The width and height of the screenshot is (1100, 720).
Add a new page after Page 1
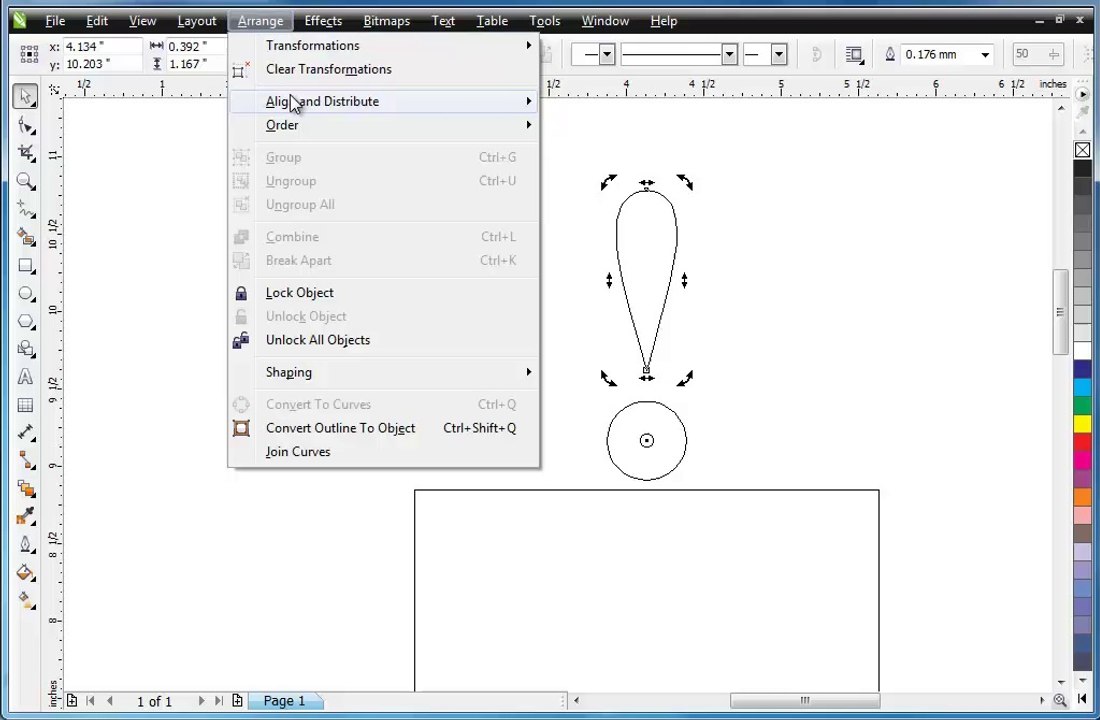237,700
